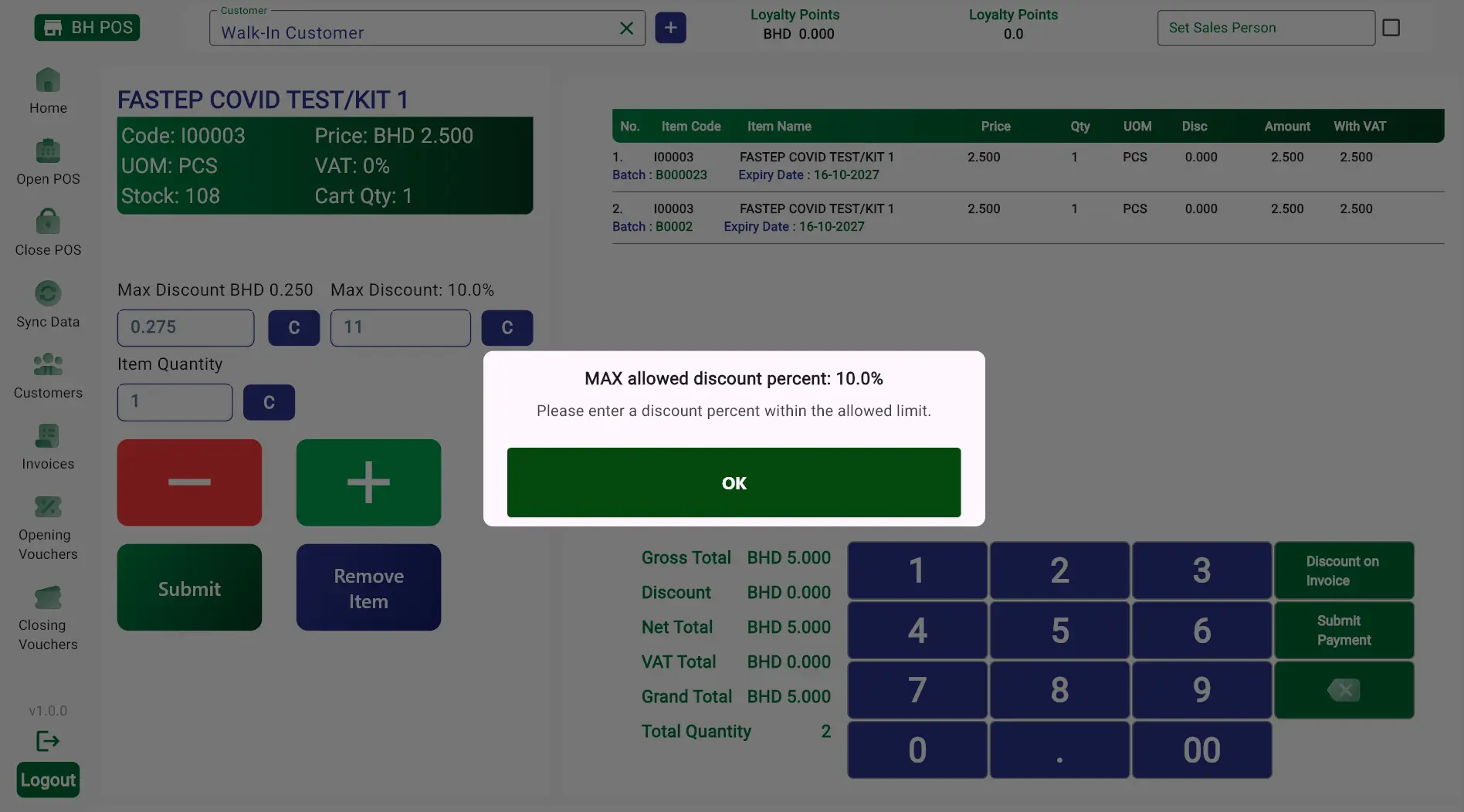Click the discount percent field showing 11
This screenshot has height=812, width=1464.
click(400, 327)
